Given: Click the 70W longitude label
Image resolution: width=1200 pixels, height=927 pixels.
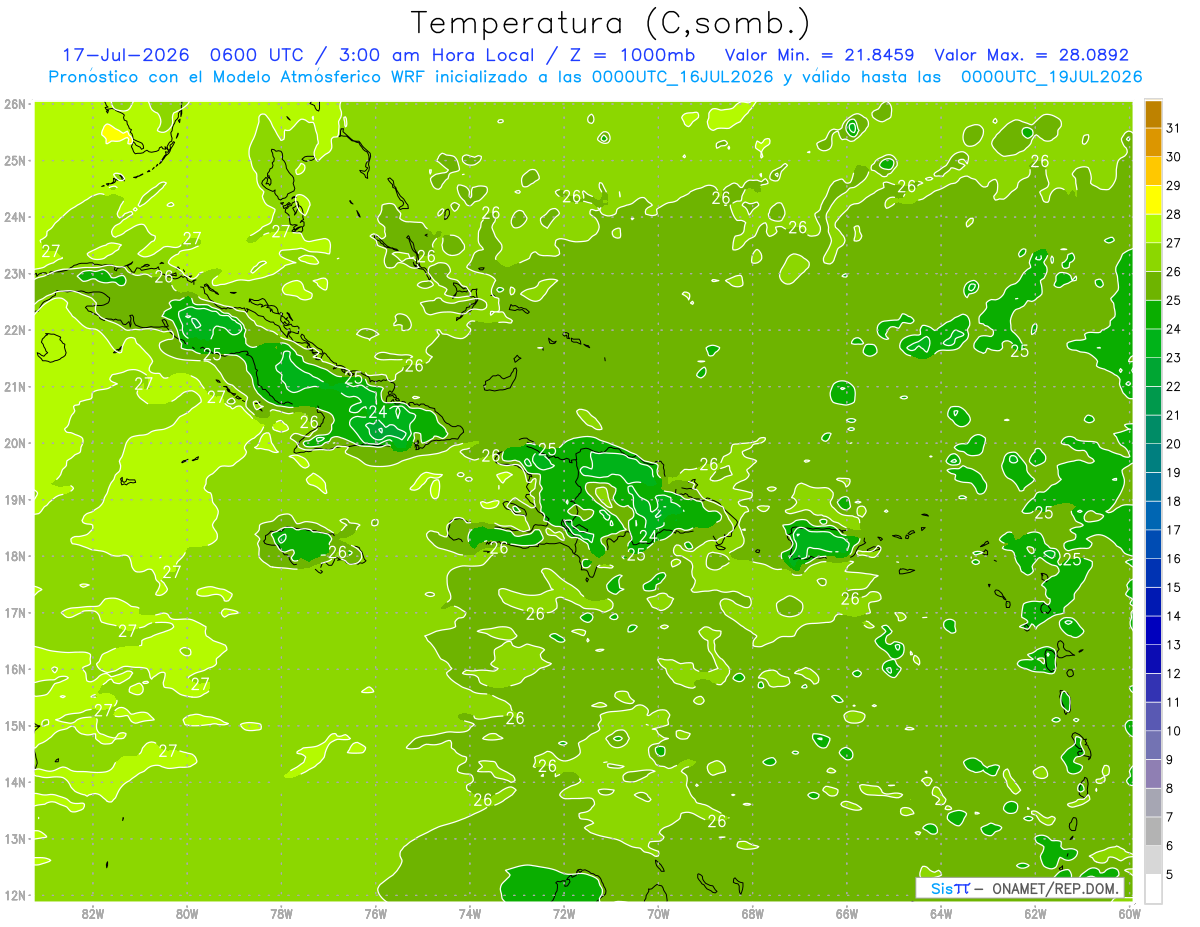Looking at the screenshot, I should (x=658, y=913).
